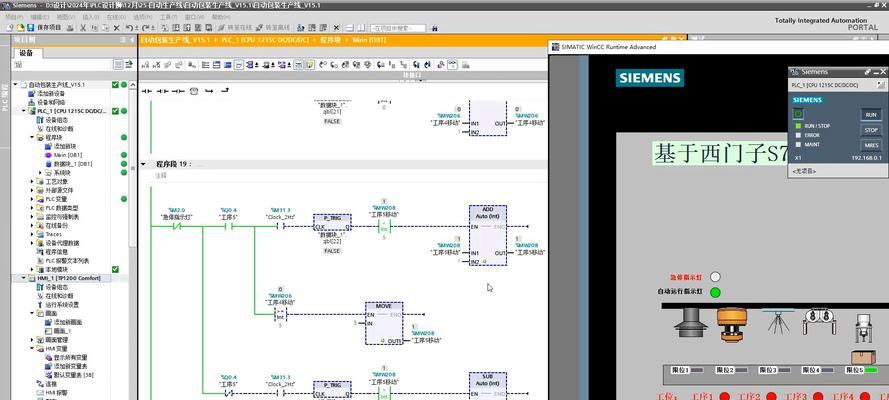This screenshot has height=400, width=889.
Task: Collapse the project tree panel arrow
Action: [x=132, y=40]
